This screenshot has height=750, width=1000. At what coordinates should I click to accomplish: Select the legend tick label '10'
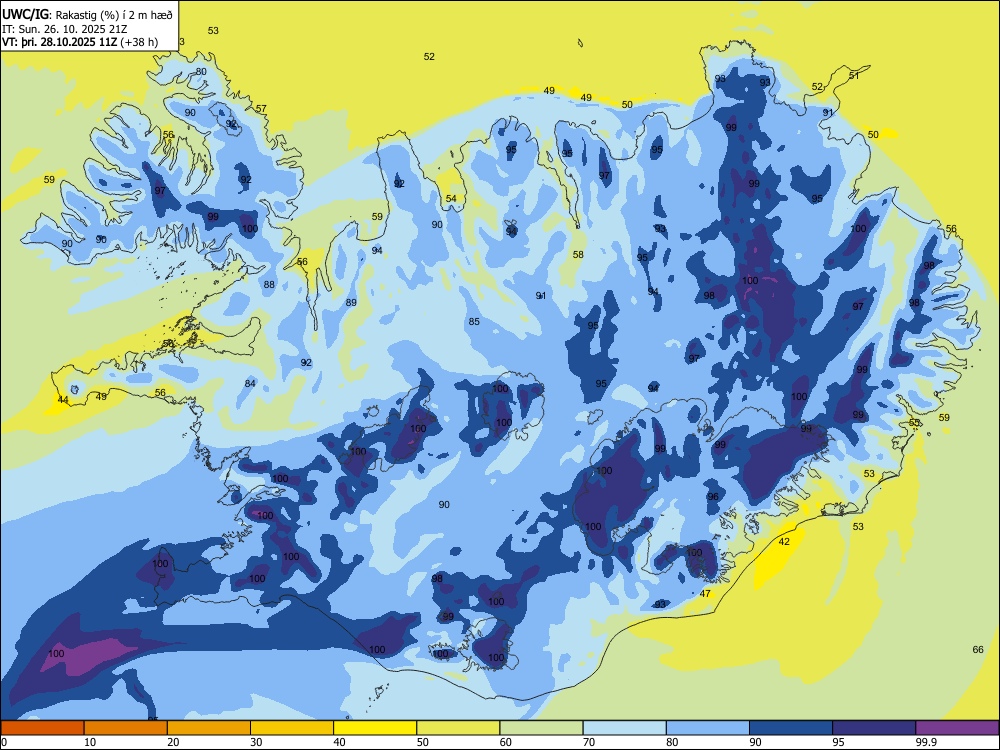tap(90, 742)
